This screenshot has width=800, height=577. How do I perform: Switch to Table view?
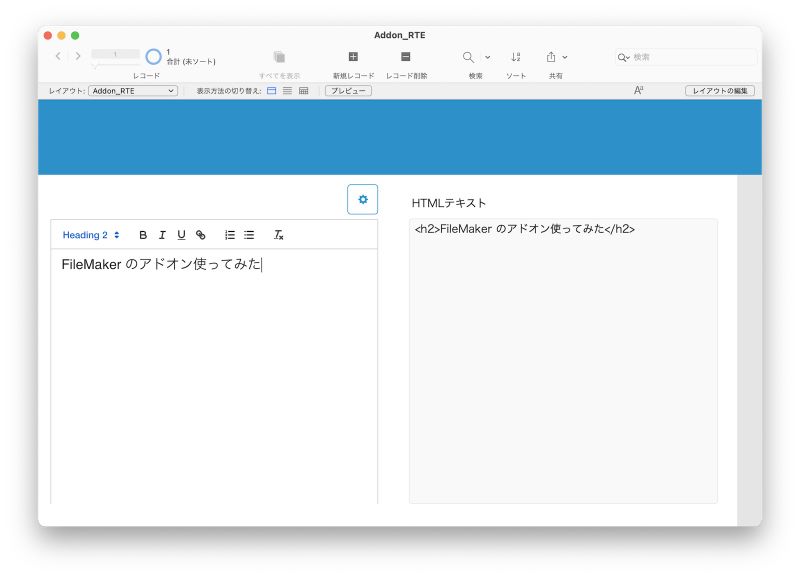tap(304, 91)
